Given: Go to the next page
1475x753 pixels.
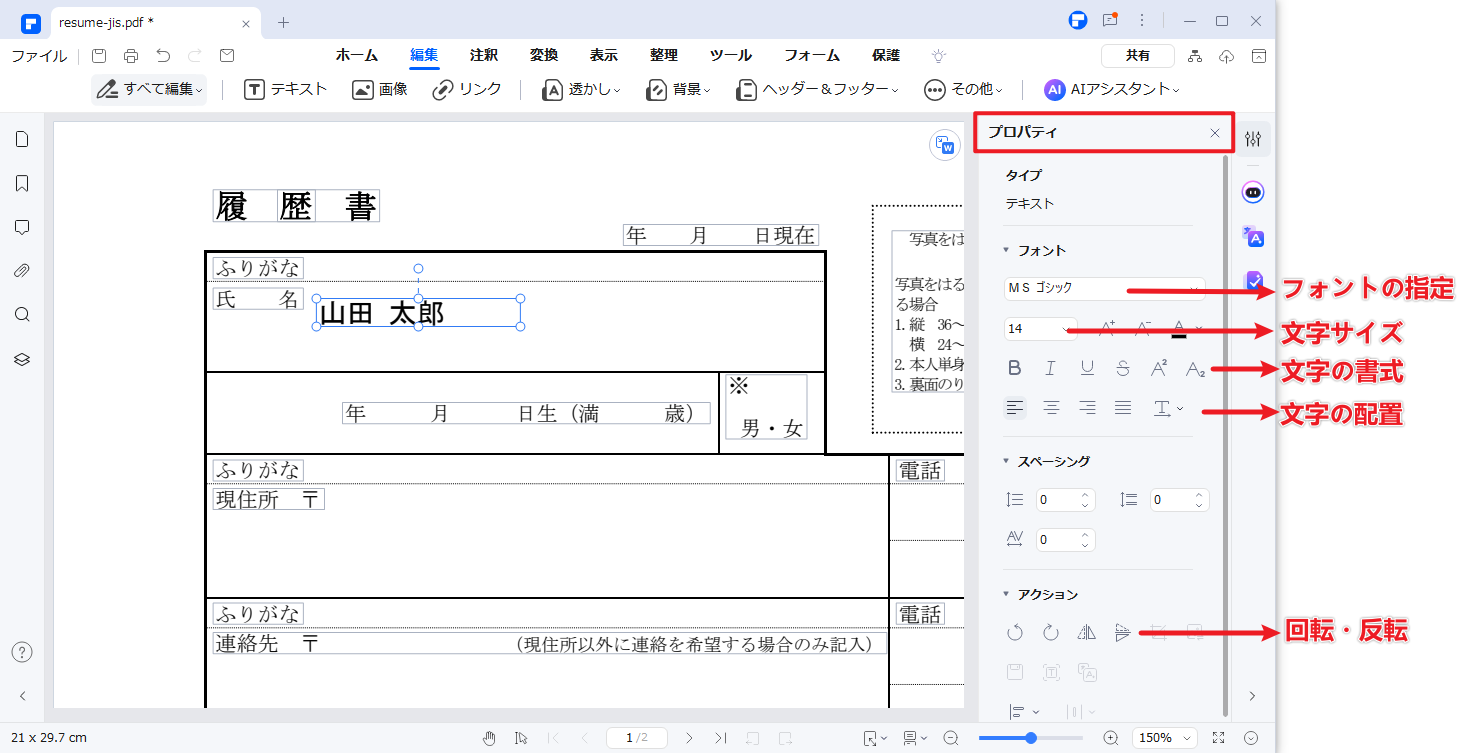Looking at the screenshot, I should 689,738.
